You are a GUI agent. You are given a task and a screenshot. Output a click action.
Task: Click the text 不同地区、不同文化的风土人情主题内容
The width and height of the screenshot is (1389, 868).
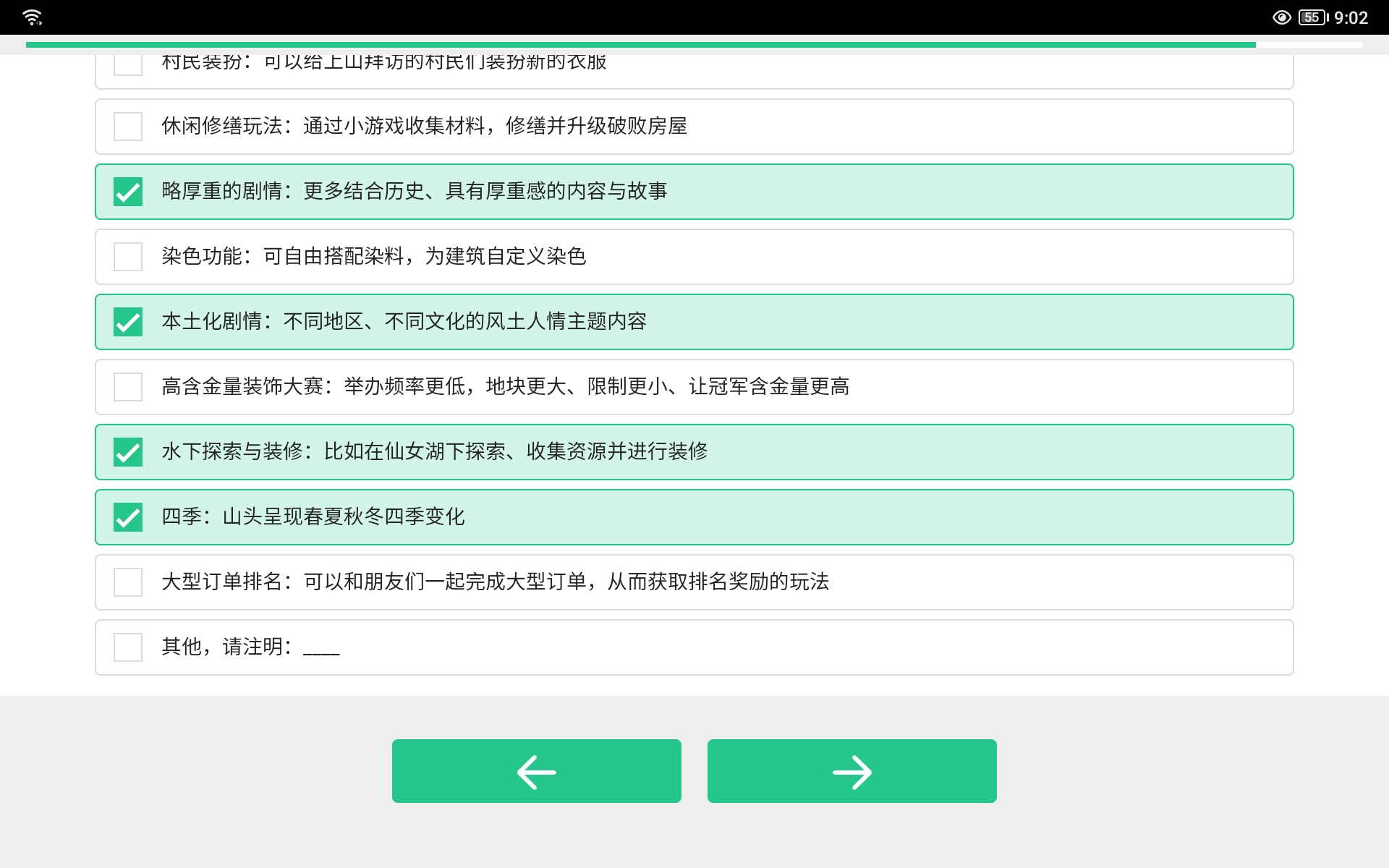(465, 321)
